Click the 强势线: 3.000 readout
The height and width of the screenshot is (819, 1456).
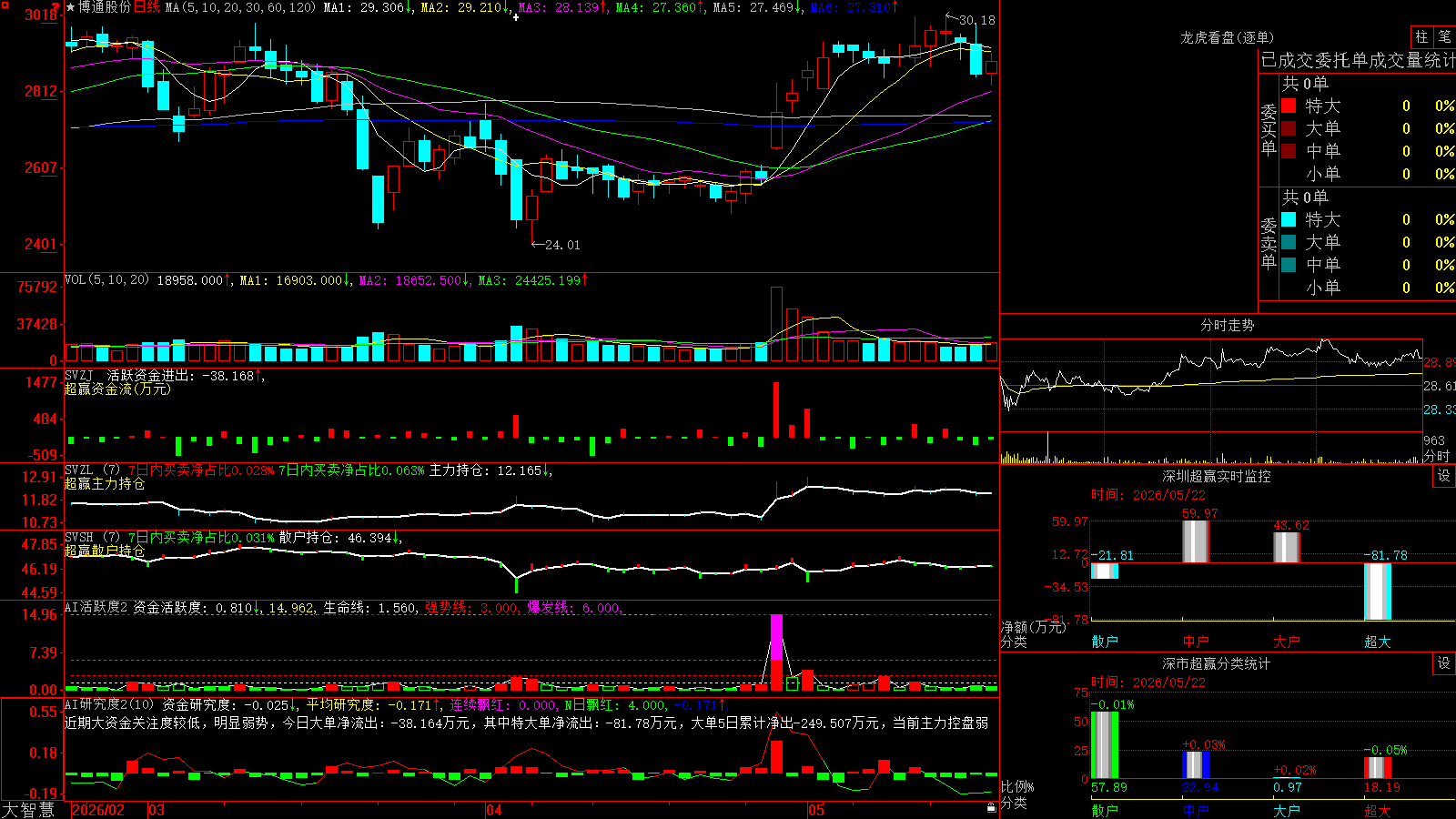pyautogui.click(x=472, y=607)
